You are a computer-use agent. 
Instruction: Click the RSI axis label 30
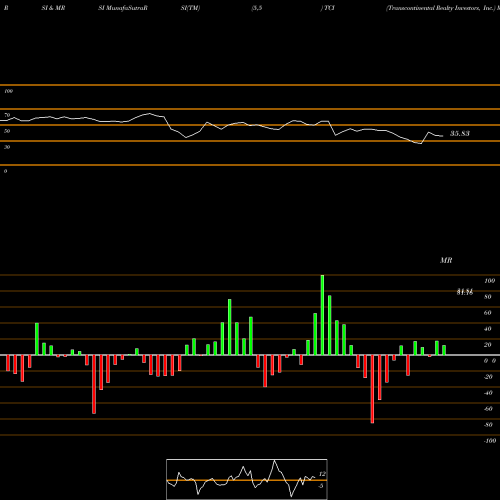coord(7,147)
